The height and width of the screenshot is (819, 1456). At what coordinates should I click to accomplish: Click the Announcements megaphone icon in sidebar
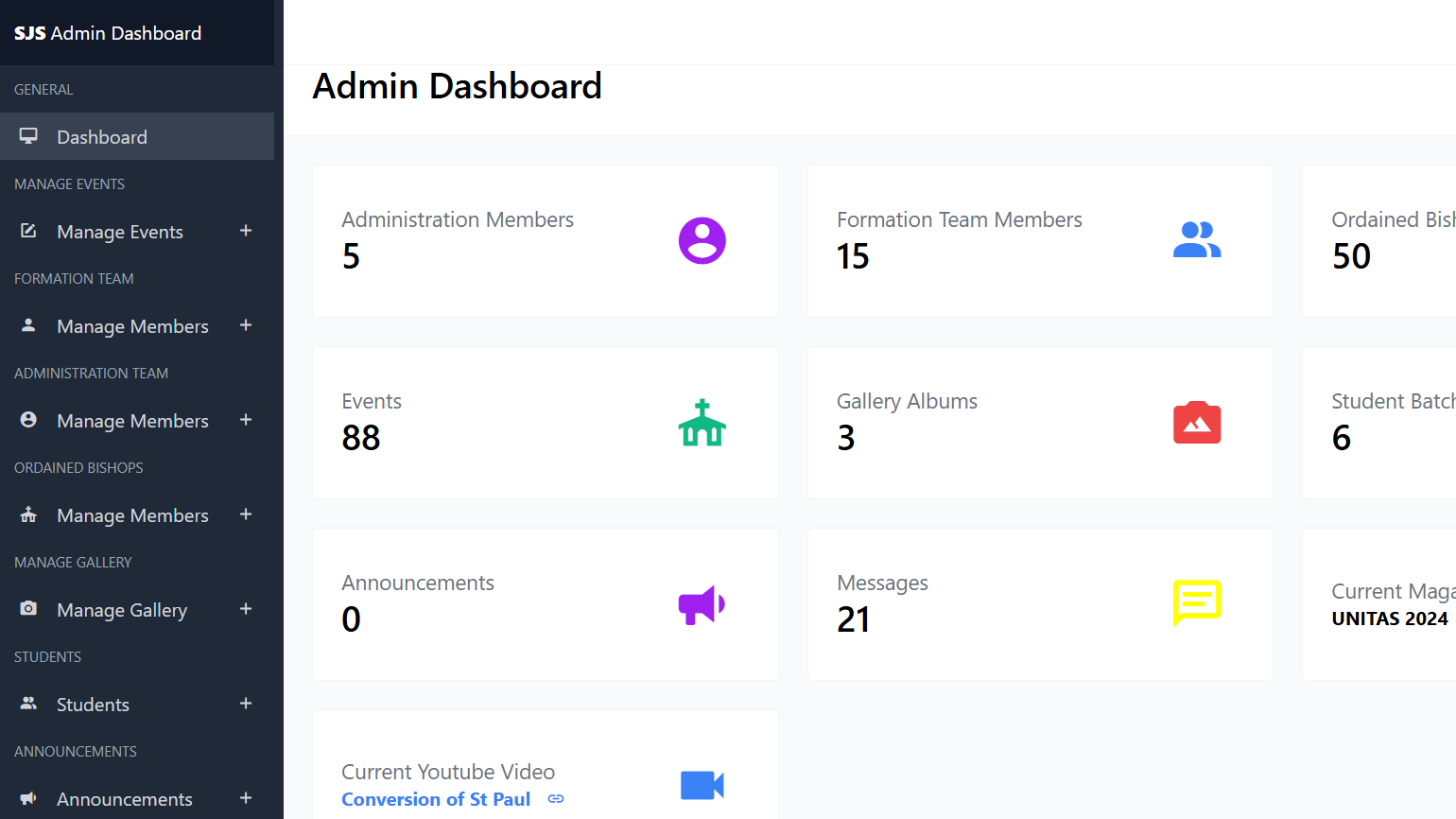coord(28,798)
